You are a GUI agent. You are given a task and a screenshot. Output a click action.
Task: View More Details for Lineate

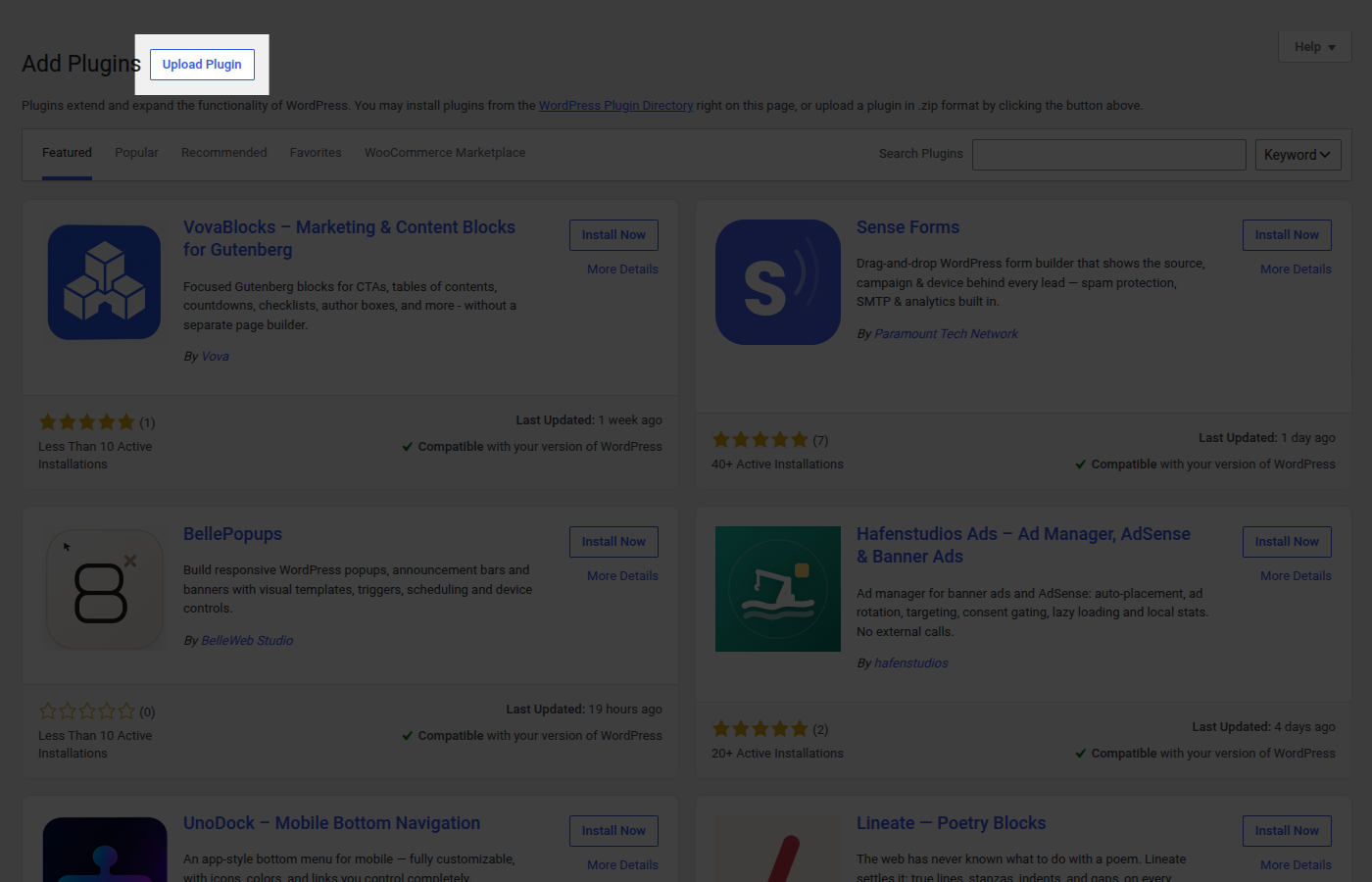pos(1296,865)
